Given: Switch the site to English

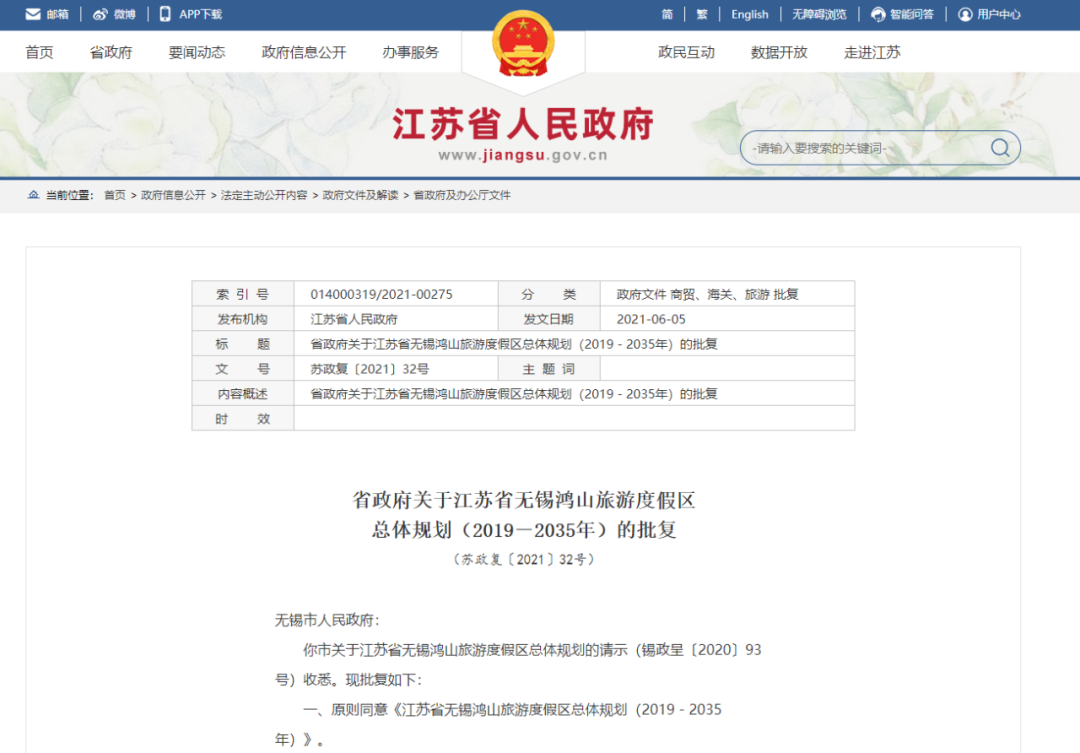Looking at the screenshot, I should [749, 14].
